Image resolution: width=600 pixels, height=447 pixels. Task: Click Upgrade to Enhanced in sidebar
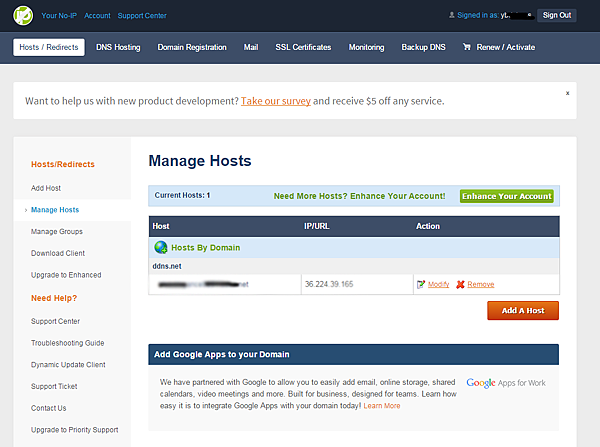[66, 275]
